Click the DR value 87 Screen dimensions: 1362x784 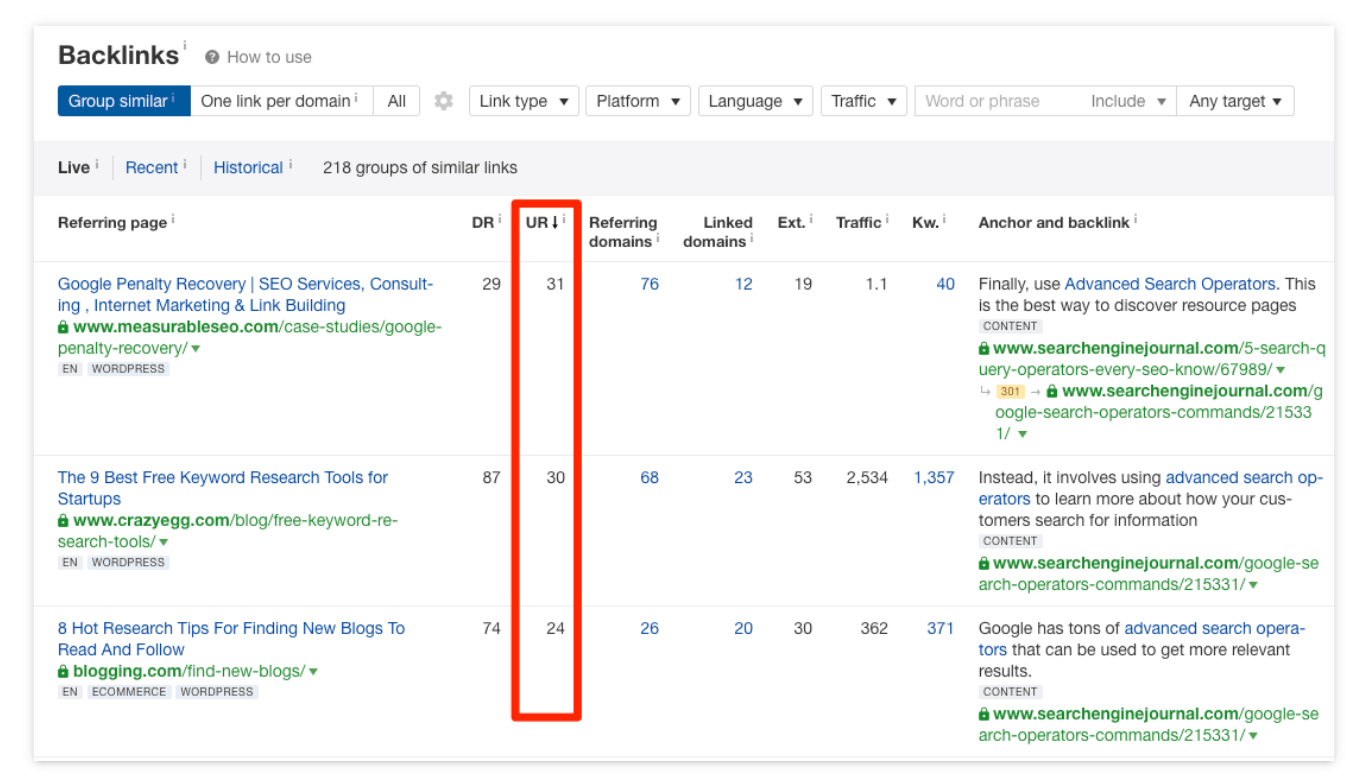point(491,478)
